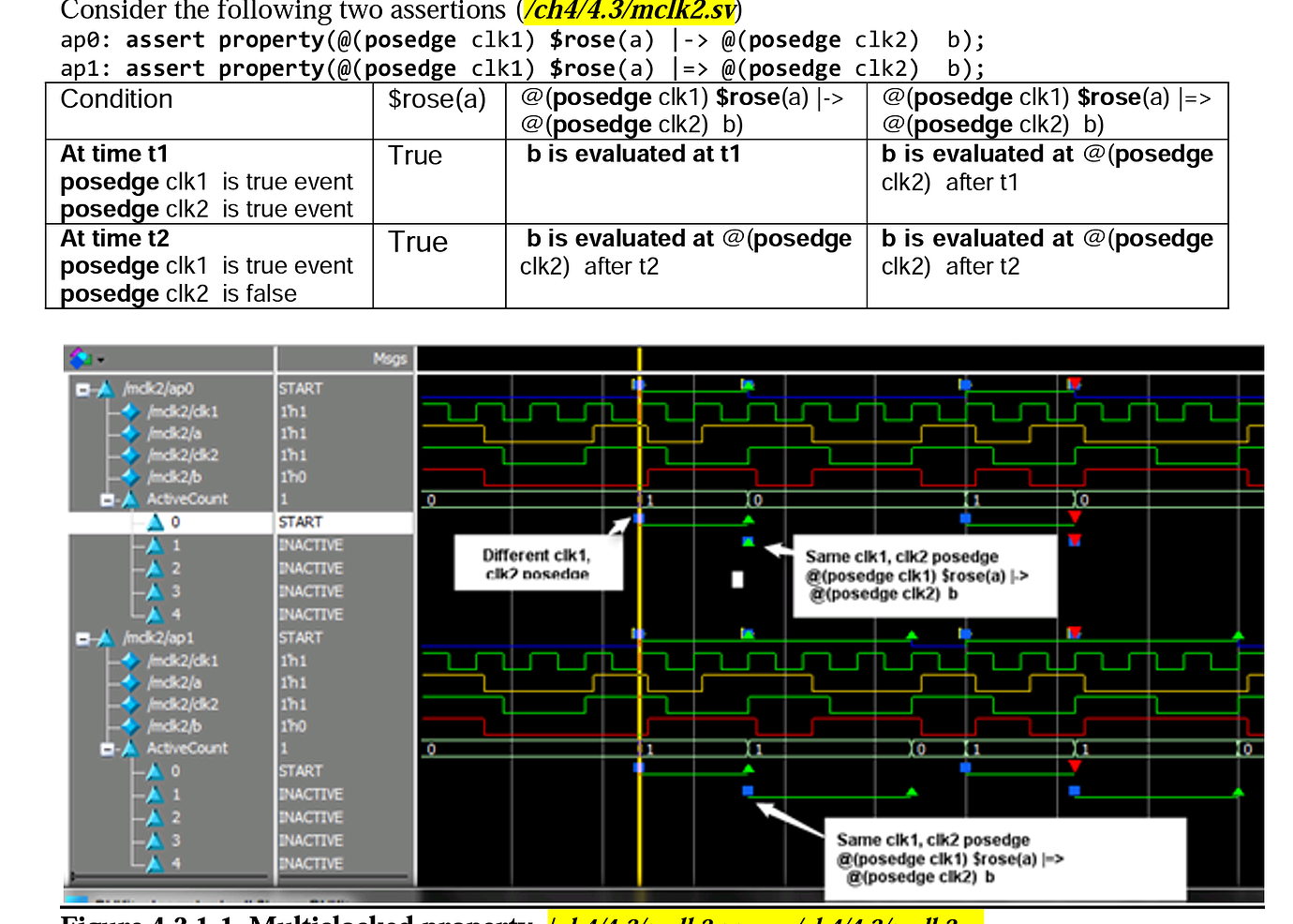Open the dropdown arrow beside the wave icon
Viewport: 1293px width, 924px height.
pyautogui.click(x=99, y=359)
